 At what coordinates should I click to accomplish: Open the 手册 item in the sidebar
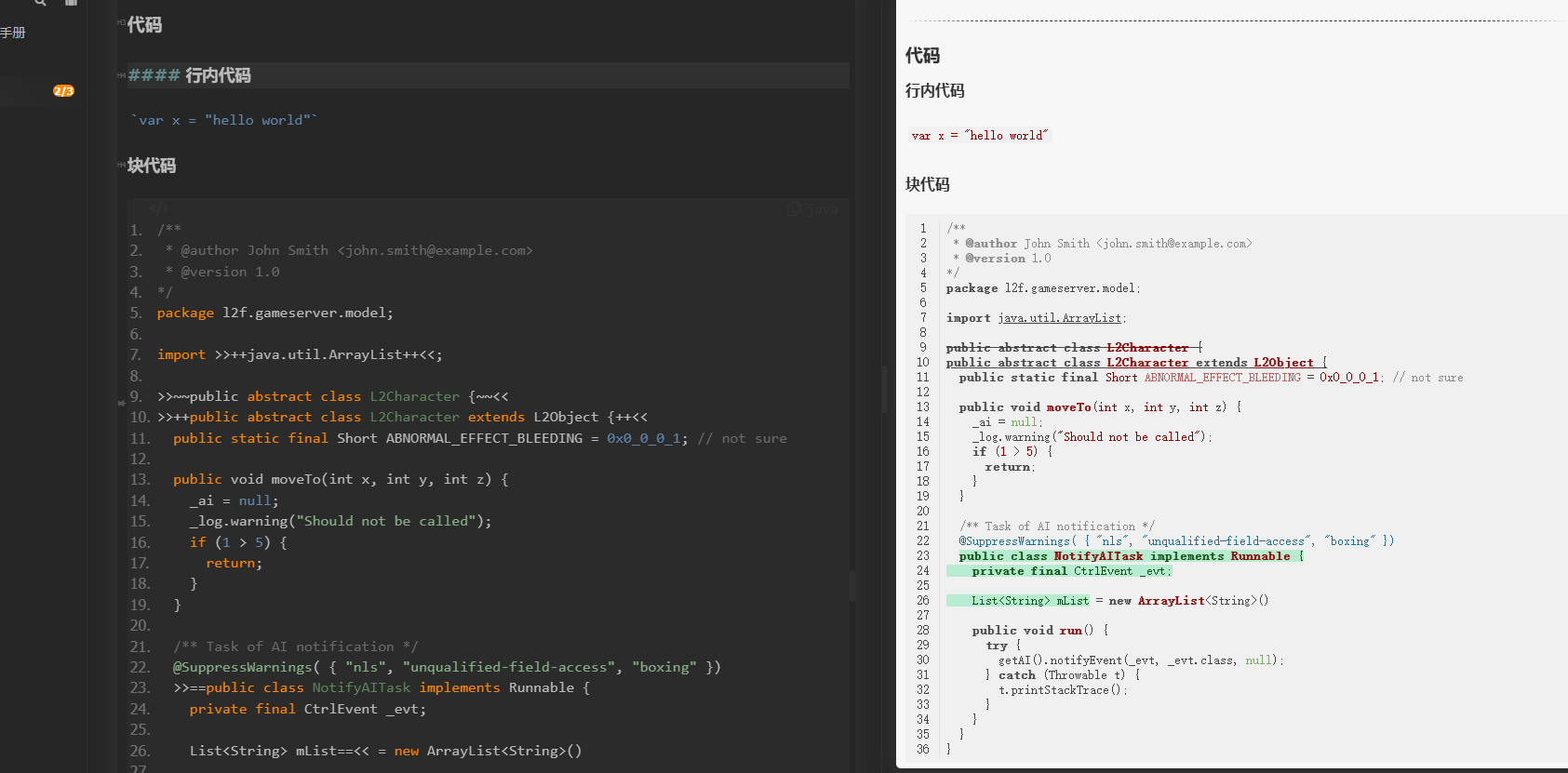click(13, 33)
